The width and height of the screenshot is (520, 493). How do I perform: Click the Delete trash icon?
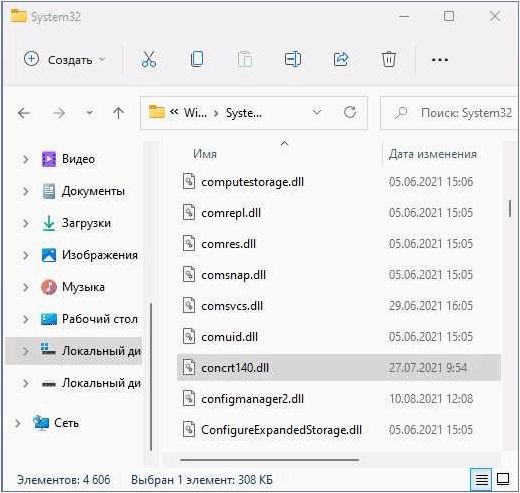coord(389,60)
